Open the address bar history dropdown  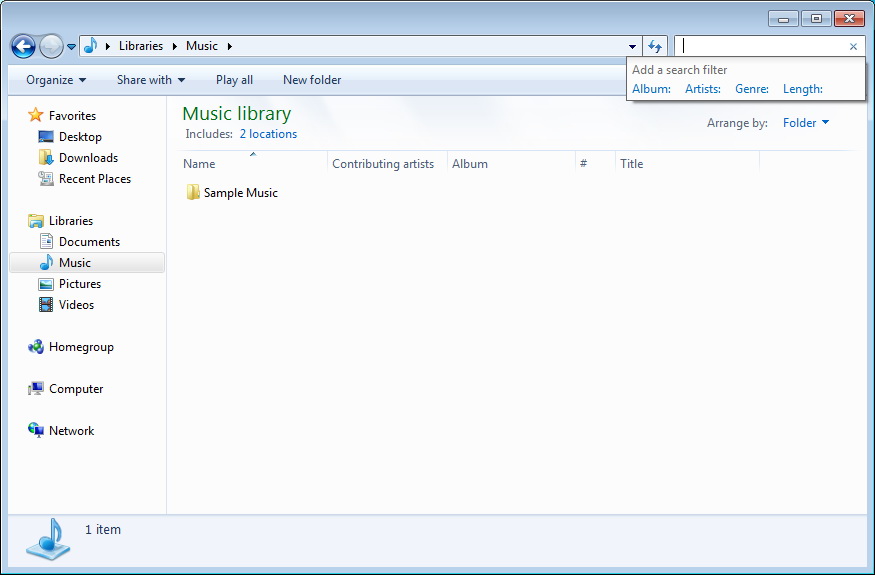tap(632, 46)
